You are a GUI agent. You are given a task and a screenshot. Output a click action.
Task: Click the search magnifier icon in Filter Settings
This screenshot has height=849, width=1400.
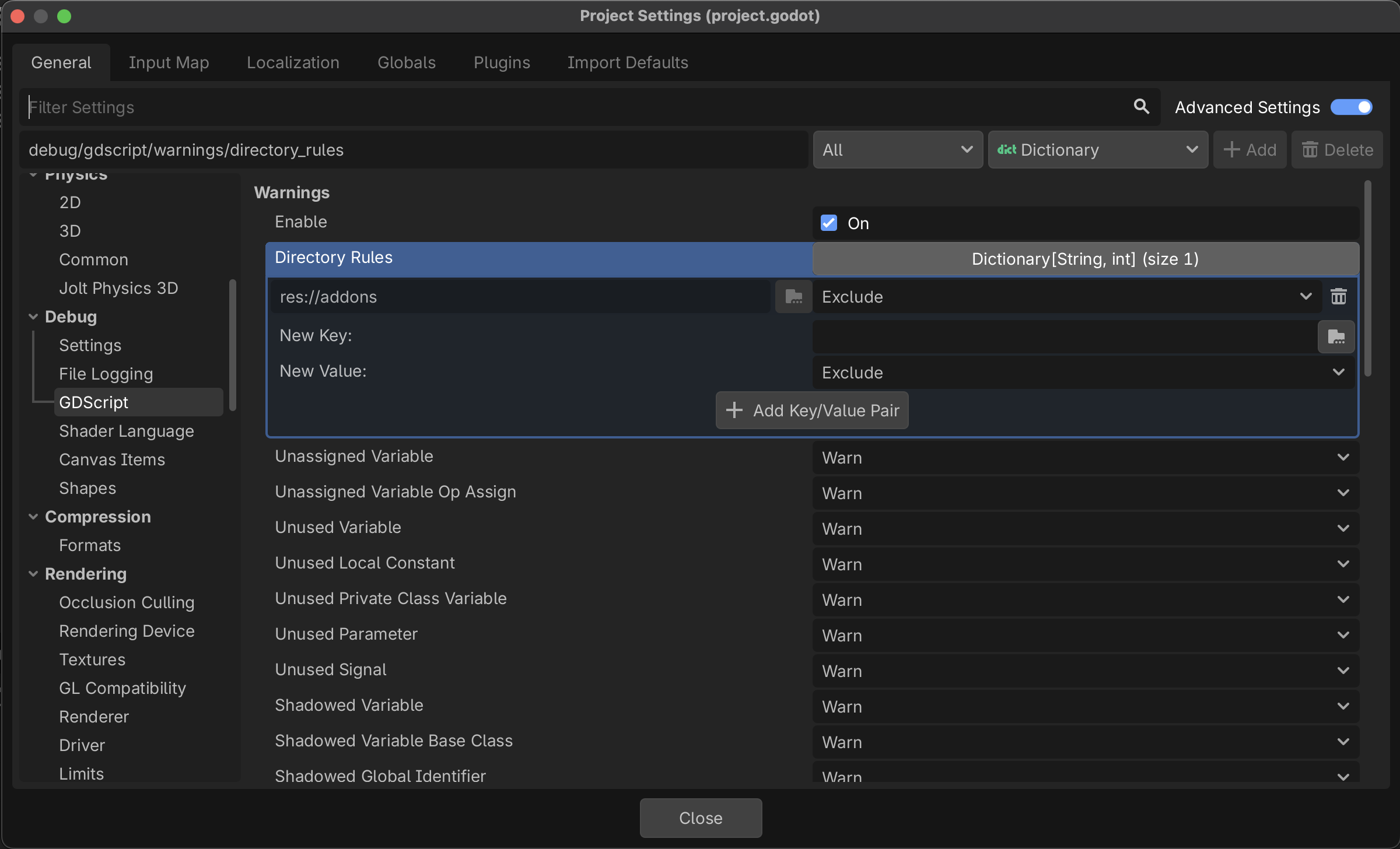(x=1141, y=107)
